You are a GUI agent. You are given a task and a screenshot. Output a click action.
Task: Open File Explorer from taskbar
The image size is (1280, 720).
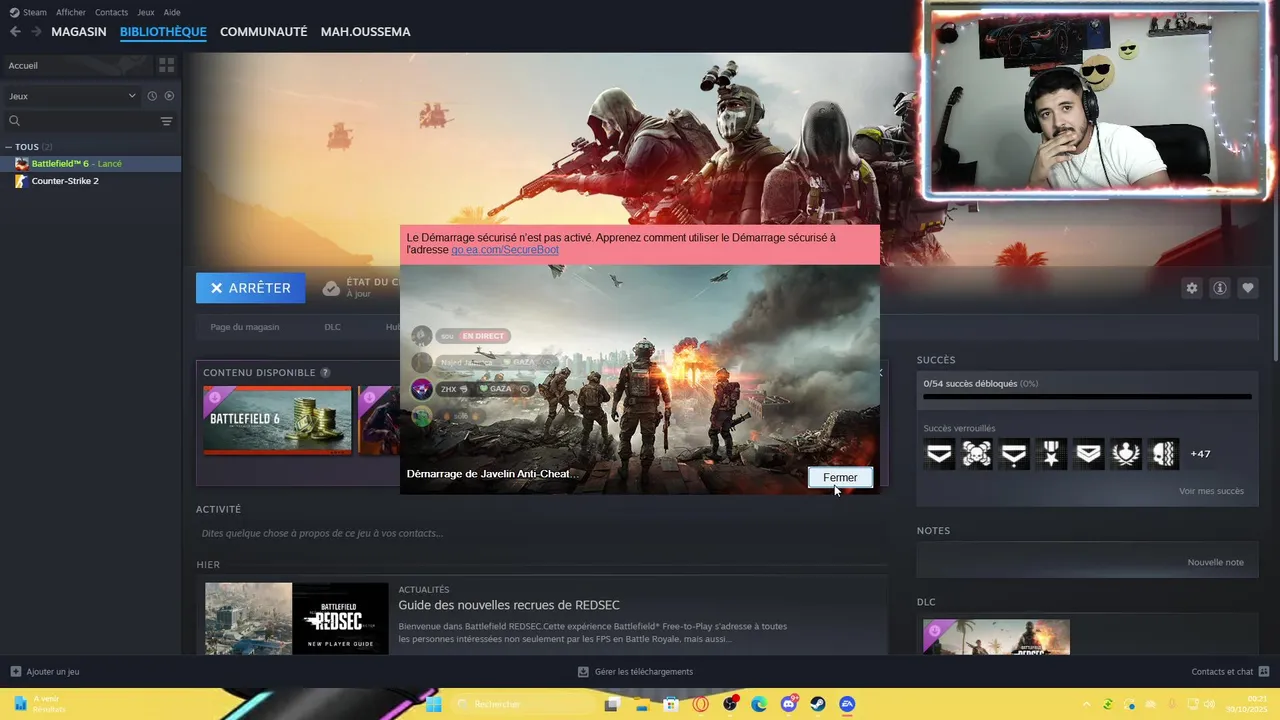tap(641, 704)
